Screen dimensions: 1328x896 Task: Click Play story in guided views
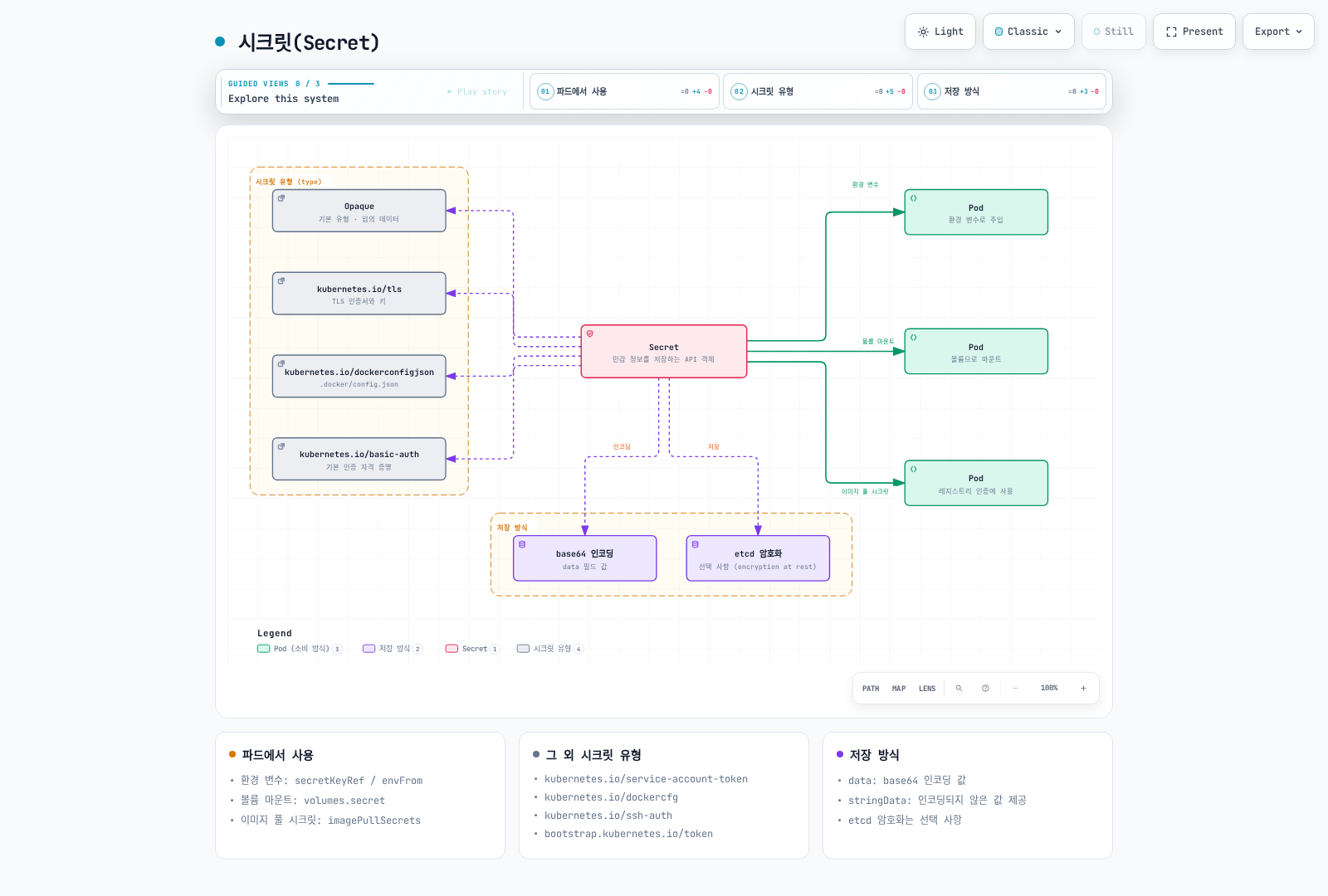tap(477, 92)
